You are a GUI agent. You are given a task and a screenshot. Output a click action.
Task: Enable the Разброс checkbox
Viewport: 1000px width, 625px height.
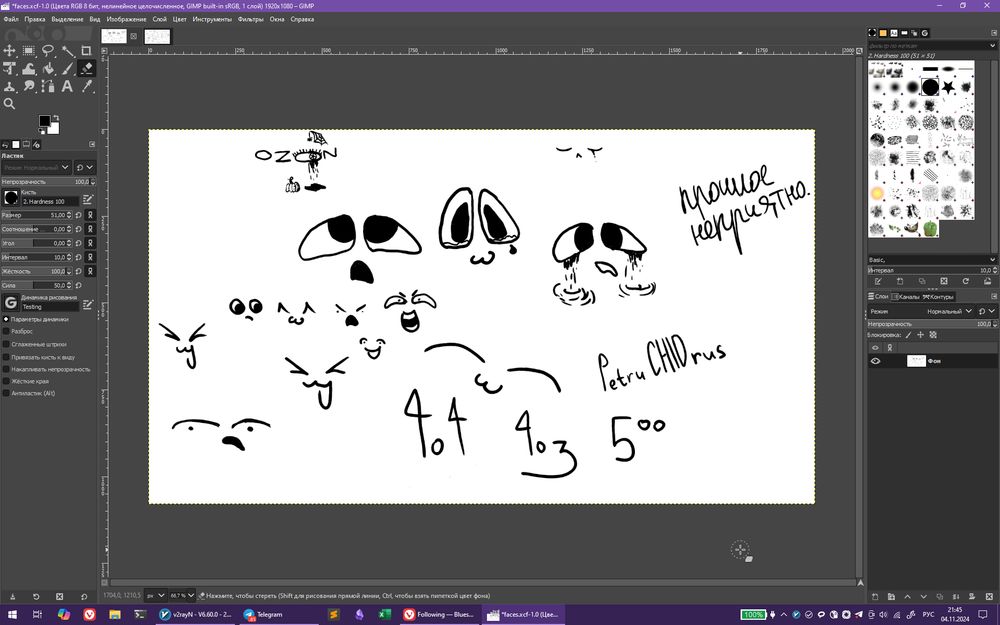tap(6, 331)
